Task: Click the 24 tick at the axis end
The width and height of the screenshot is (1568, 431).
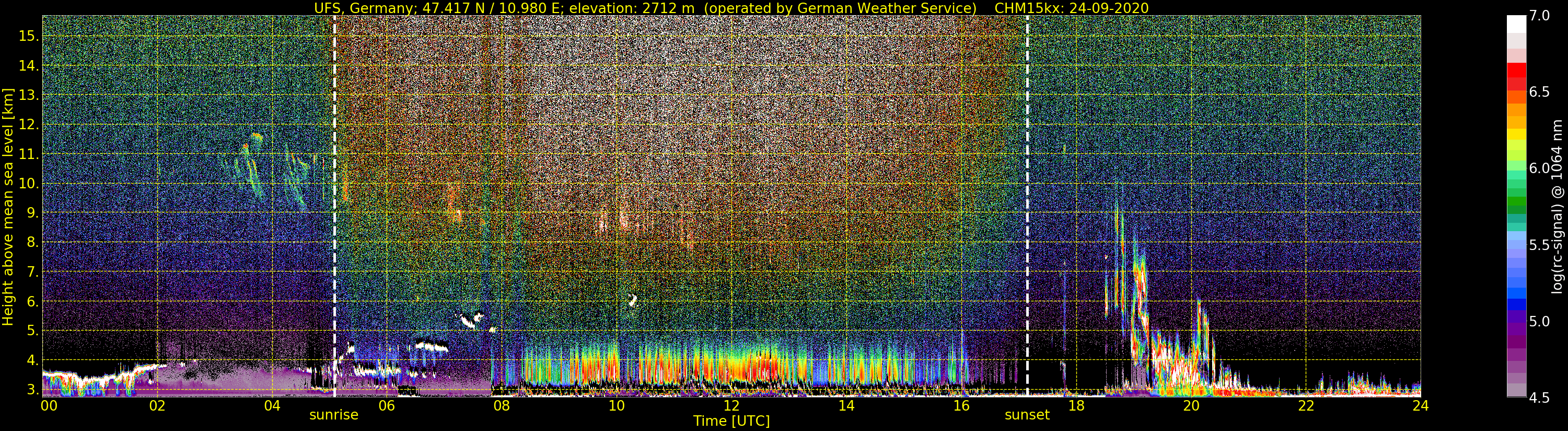Action: coord(1420,405)
